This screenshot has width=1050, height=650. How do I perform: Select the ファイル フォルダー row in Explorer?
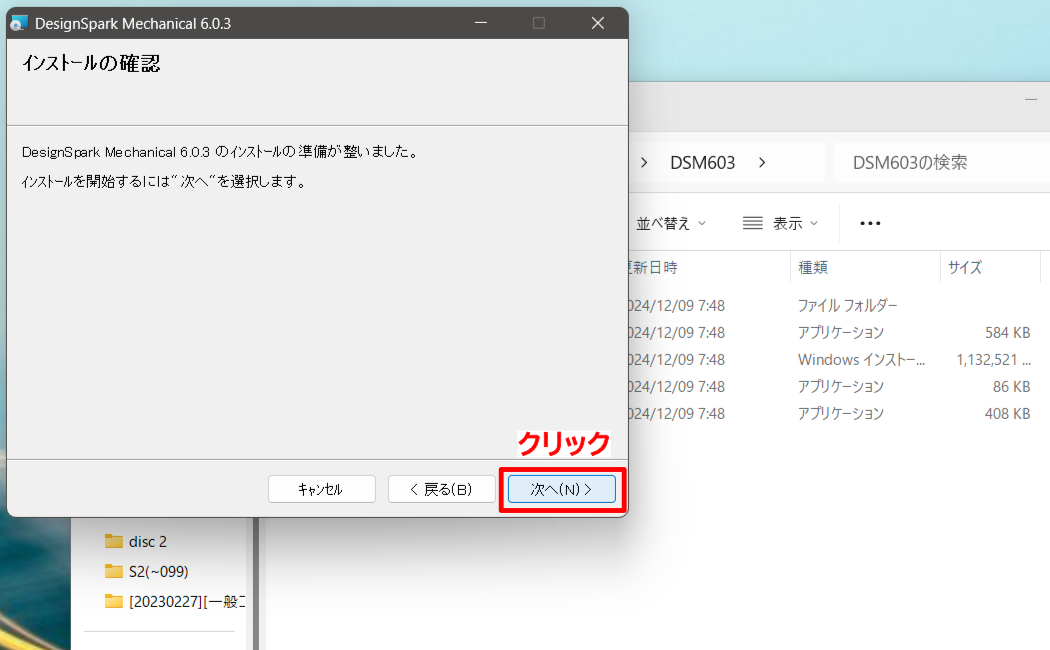click(x=834, y=306)
